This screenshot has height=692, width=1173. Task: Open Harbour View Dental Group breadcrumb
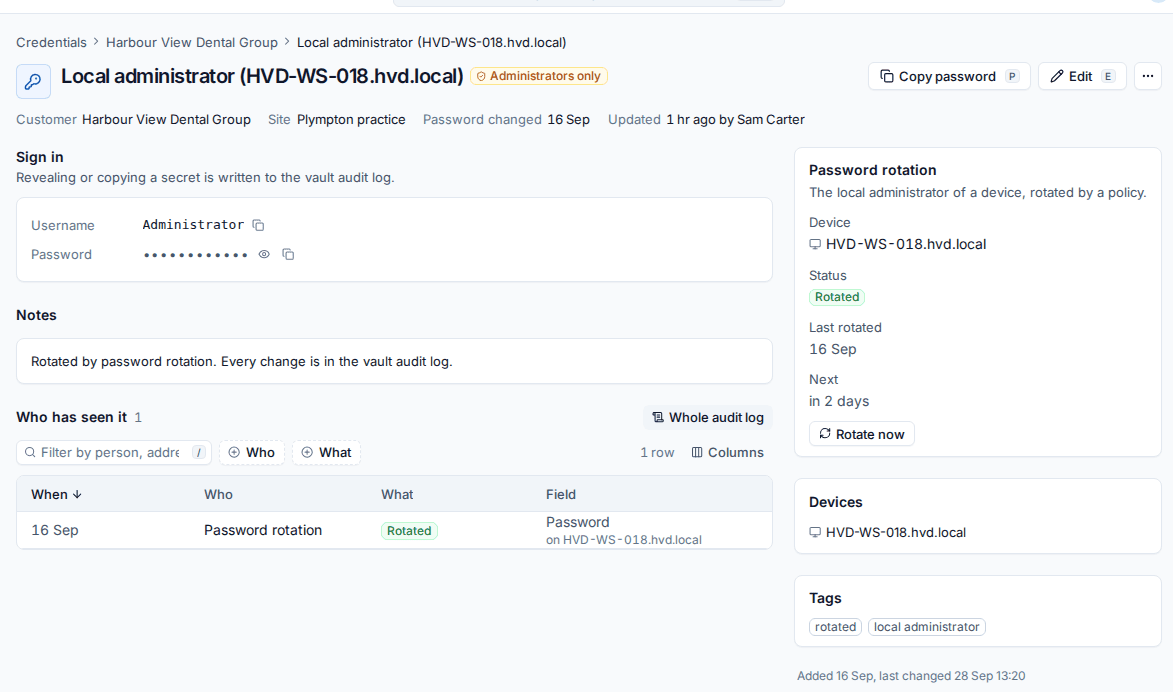(x=192, y=43)
